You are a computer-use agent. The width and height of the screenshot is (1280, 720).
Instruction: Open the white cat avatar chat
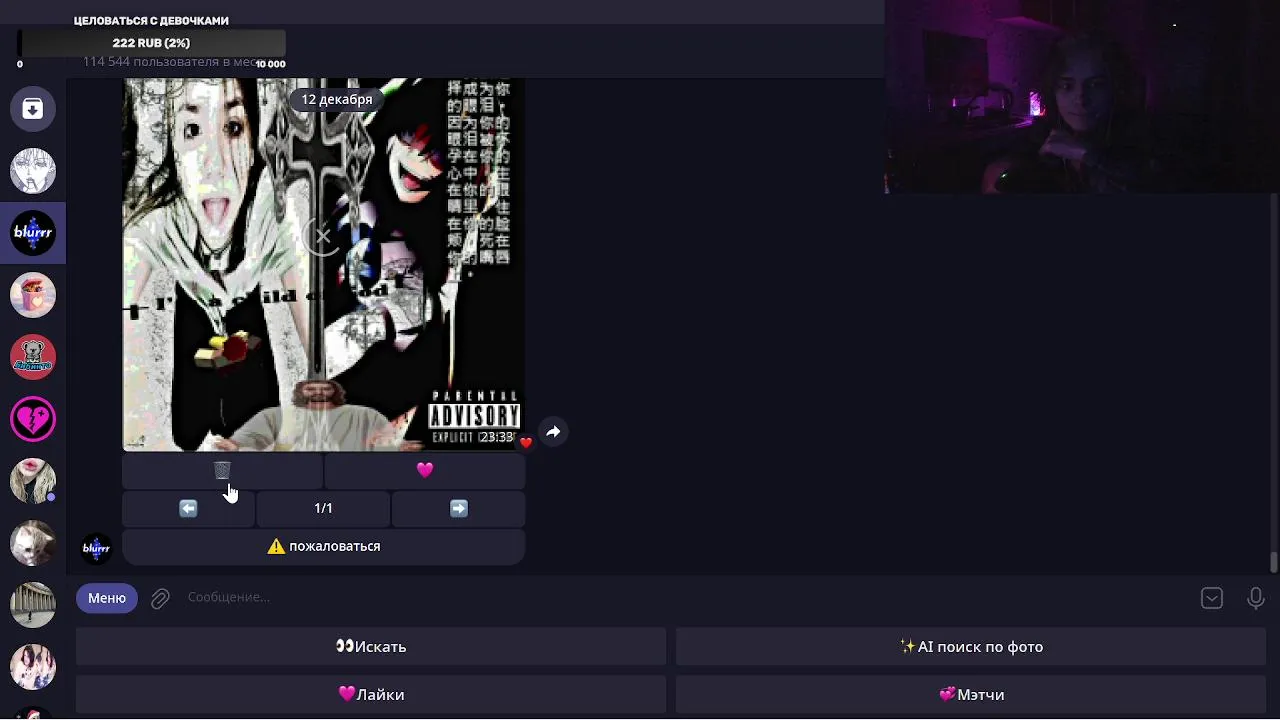33,543
